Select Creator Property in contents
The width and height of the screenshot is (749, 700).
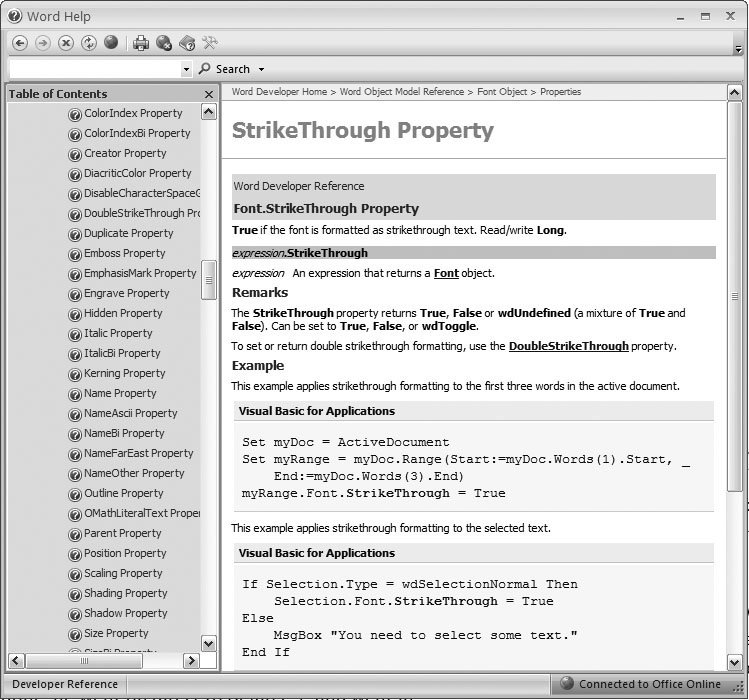tap(125, 153)
